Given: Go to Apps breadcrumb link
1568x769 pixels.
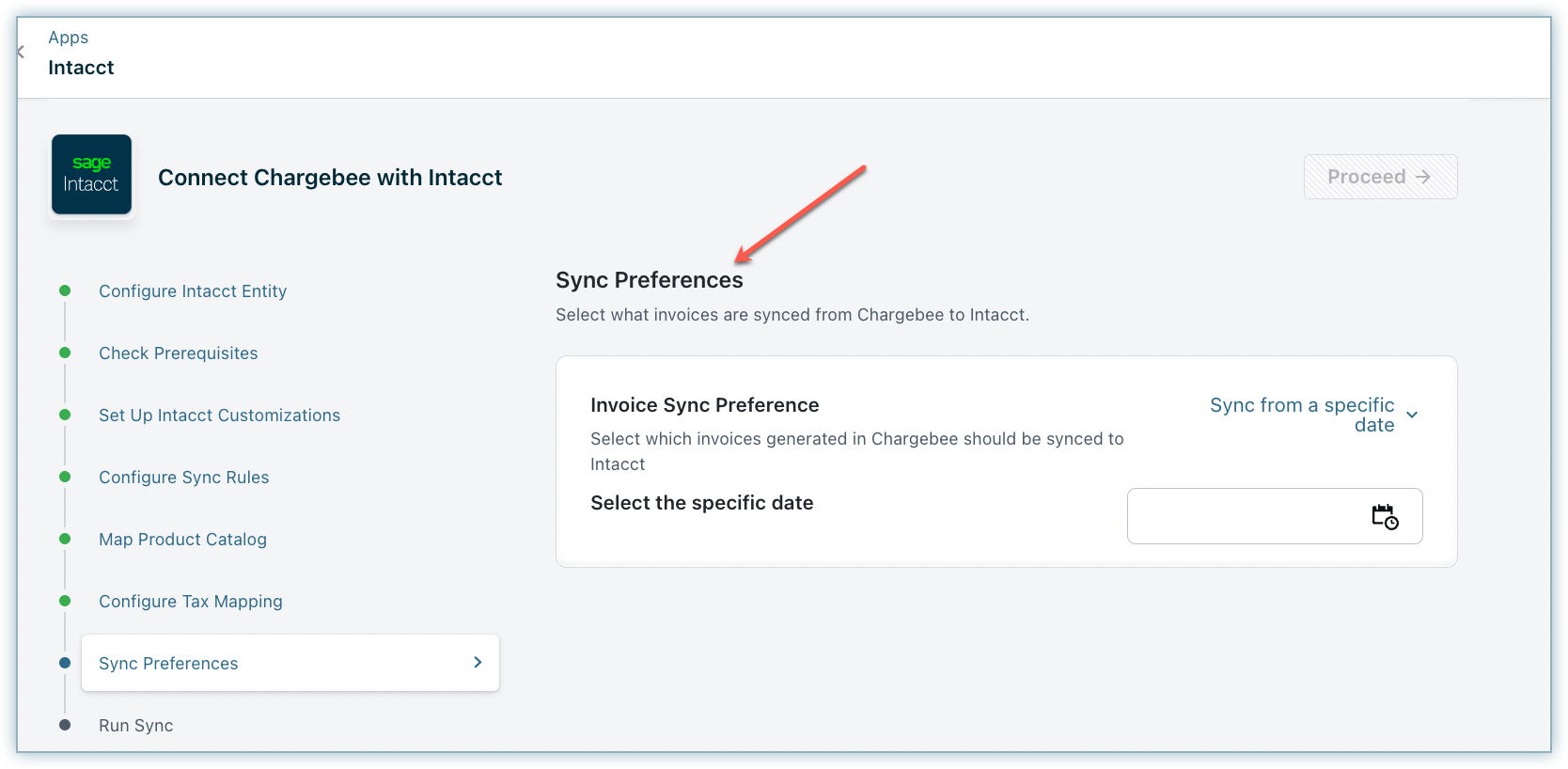Looking at the screenshot, I should tap(69, 38).
